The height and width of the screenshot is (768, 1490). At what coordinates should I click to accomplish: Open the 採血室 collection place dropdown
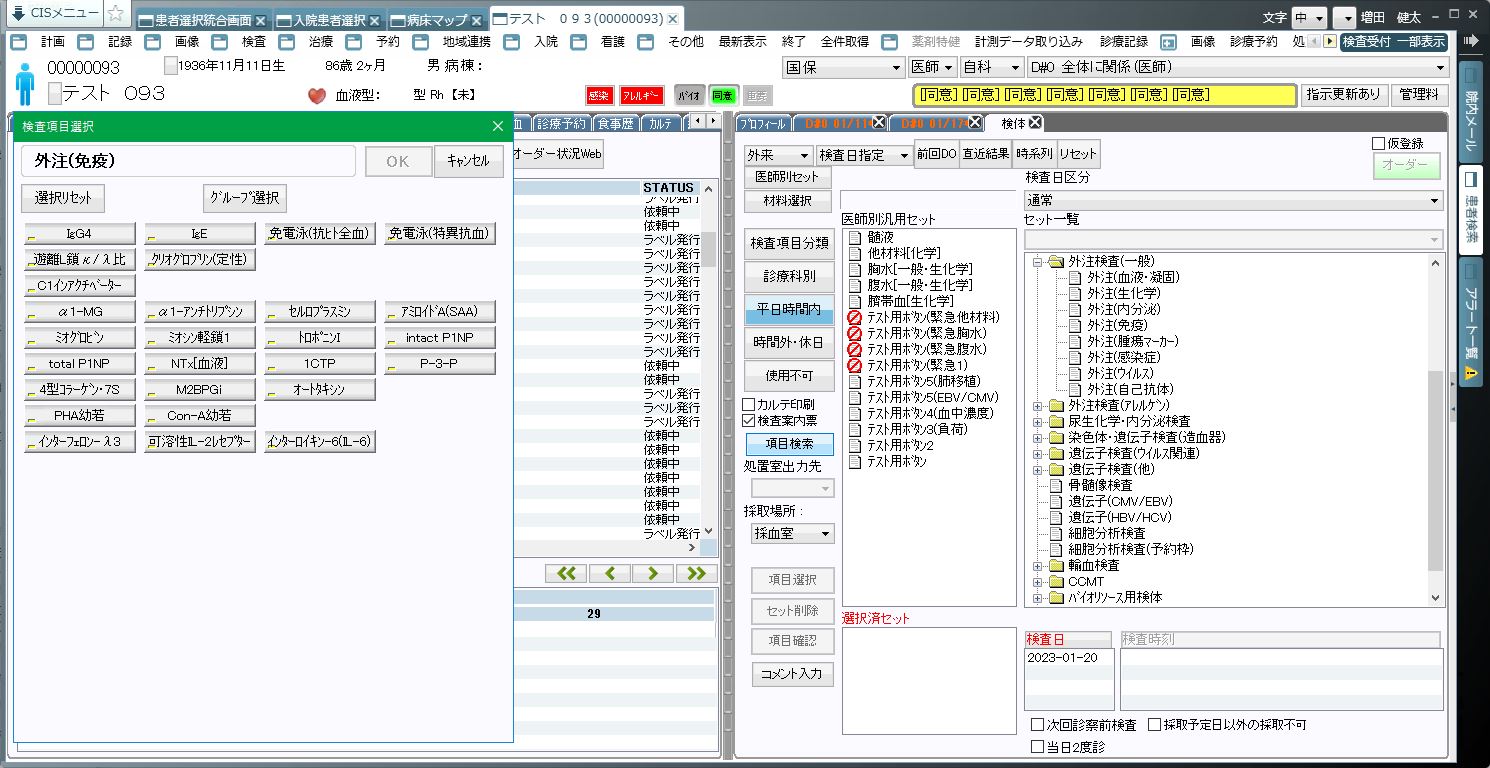pyautogui.click(x=793, y=534)
